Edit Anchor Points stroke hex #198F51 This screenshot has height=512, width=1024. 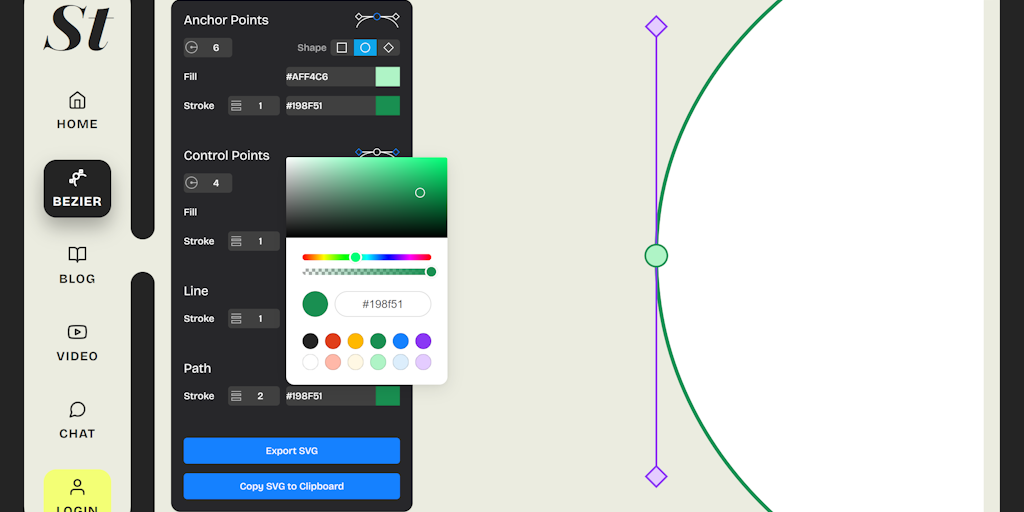click(330, 106)
